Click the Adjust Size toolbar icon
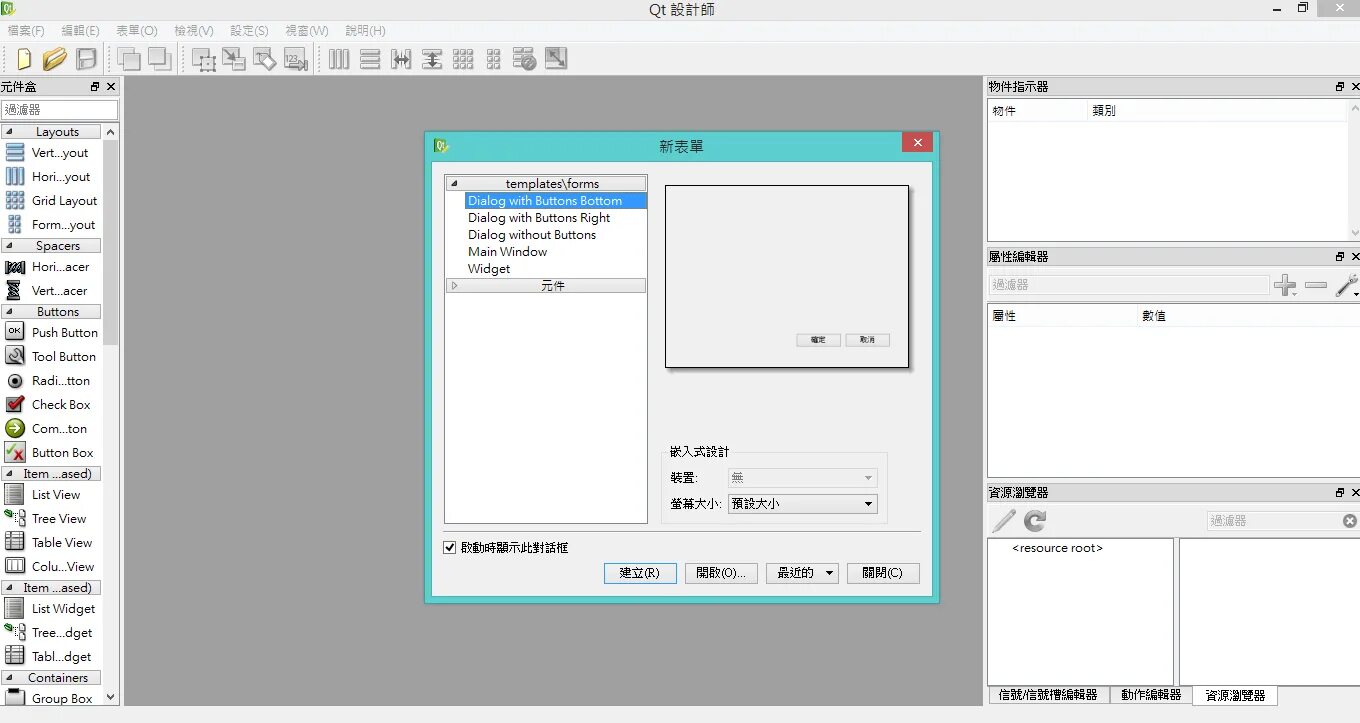Screen dimensions: 1360x723 pos(556,59)
